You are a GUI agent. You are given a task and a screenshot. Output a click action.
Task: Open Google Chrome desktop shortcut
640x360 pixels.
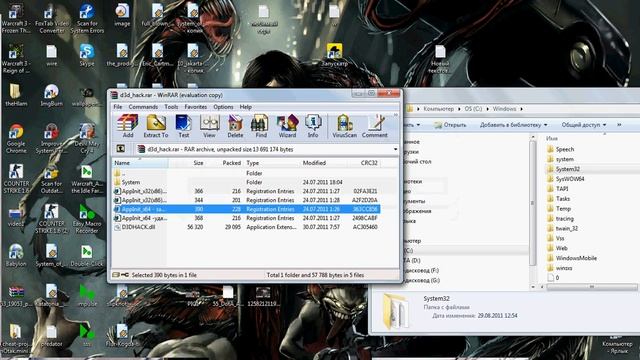click(16, 139)
